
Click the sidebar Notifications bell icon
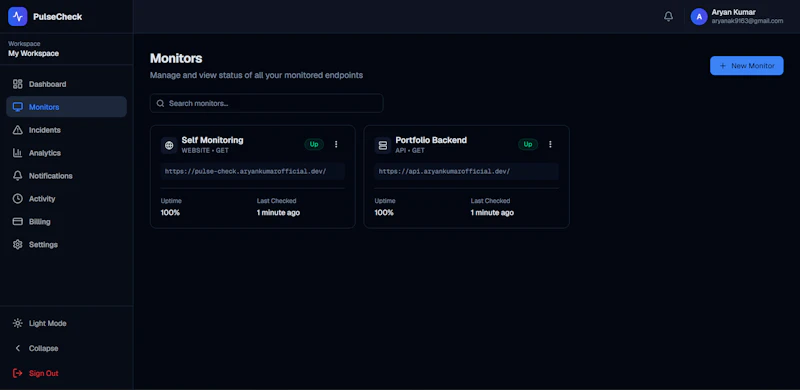click(18, 176)
